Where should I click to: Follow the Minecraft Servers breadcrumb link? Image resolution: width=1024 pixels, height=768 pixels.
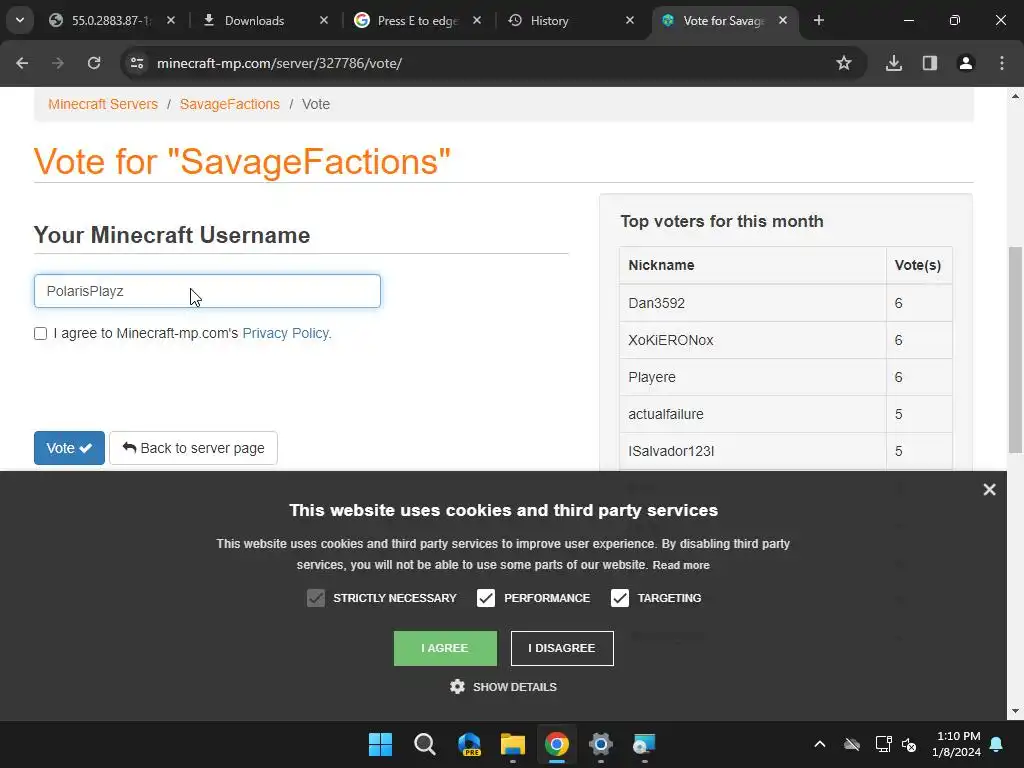103,104
